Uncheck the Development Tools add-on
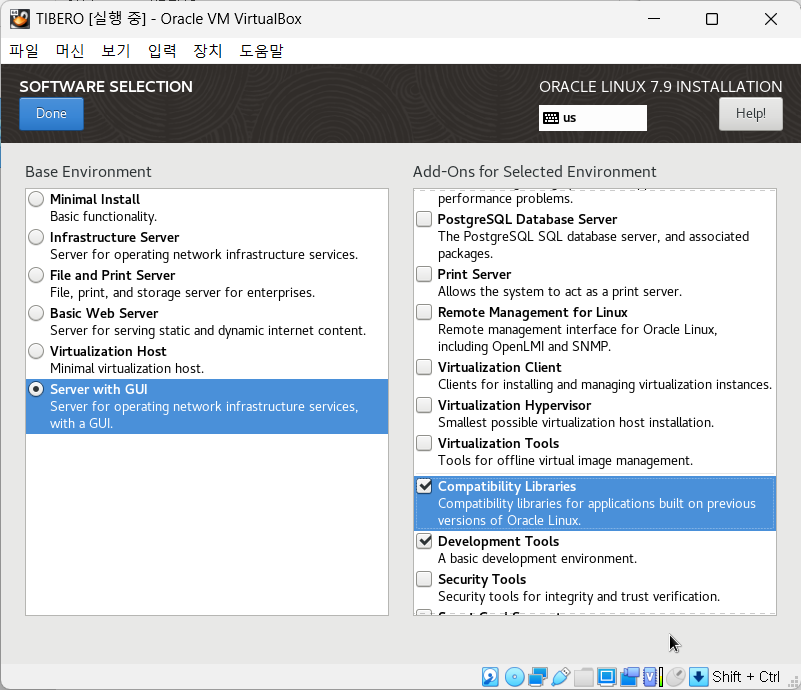The height and width of the screenshot is (690, 801). [424, 541]
